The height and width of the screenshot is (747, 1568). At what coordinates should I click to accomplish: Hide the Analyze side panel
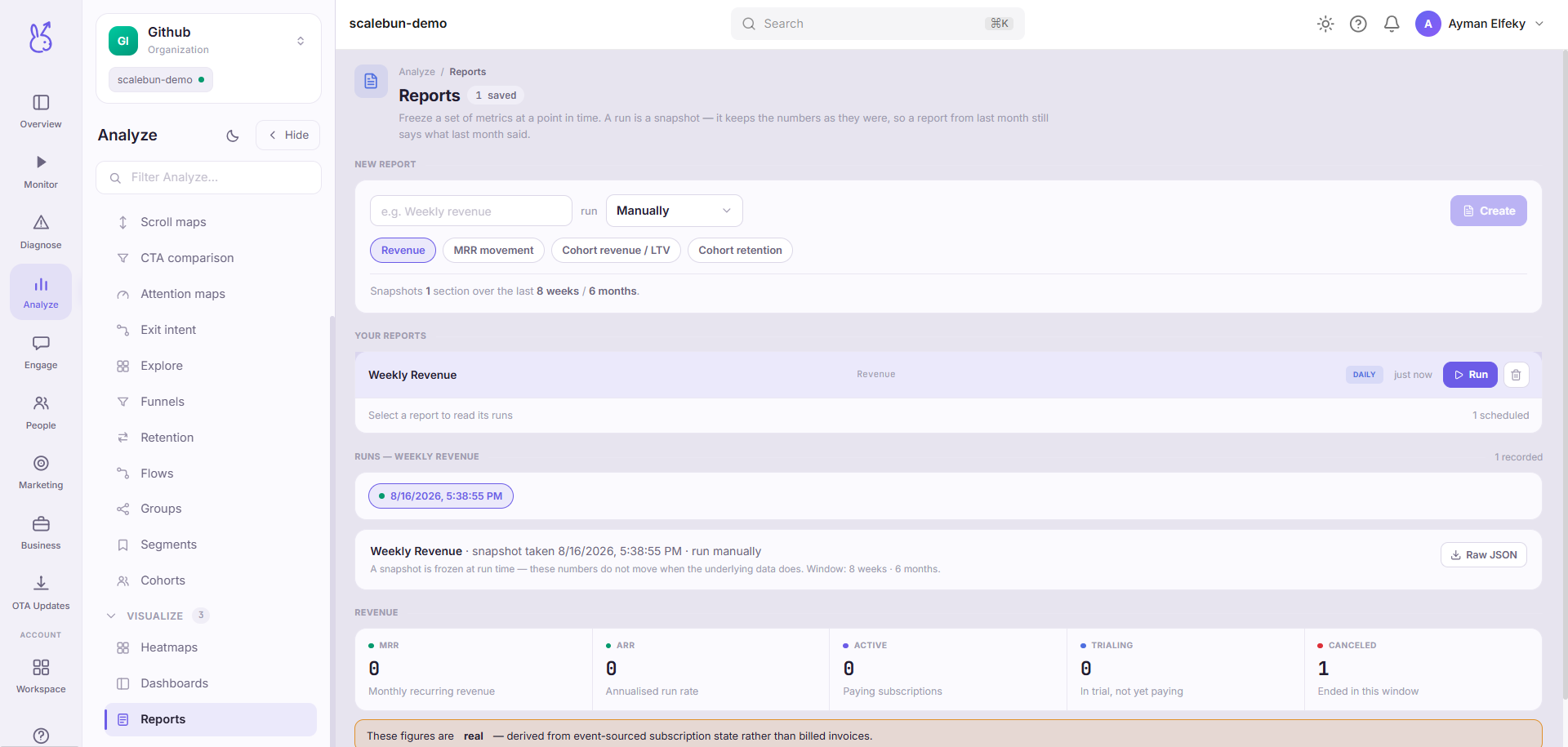288,136
